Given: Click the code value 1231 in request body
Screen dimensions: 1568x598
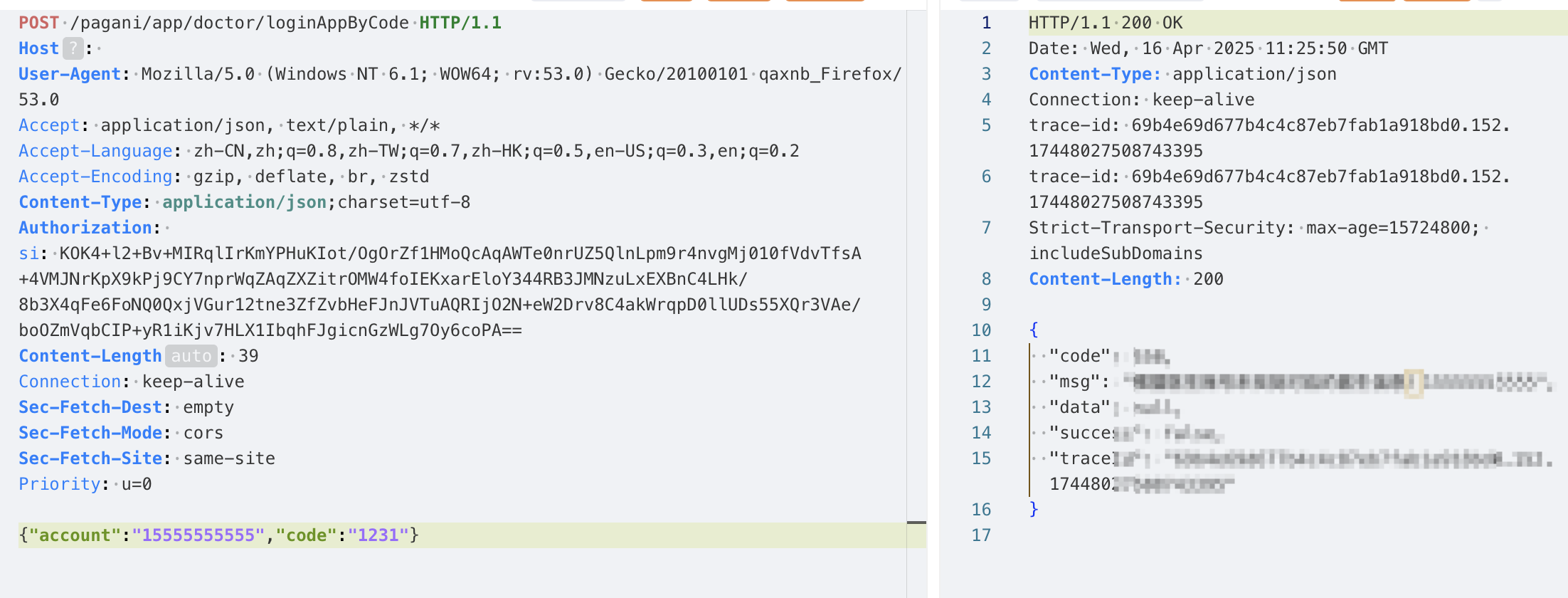Looking at the screenshot, I should tap(378, 535).
